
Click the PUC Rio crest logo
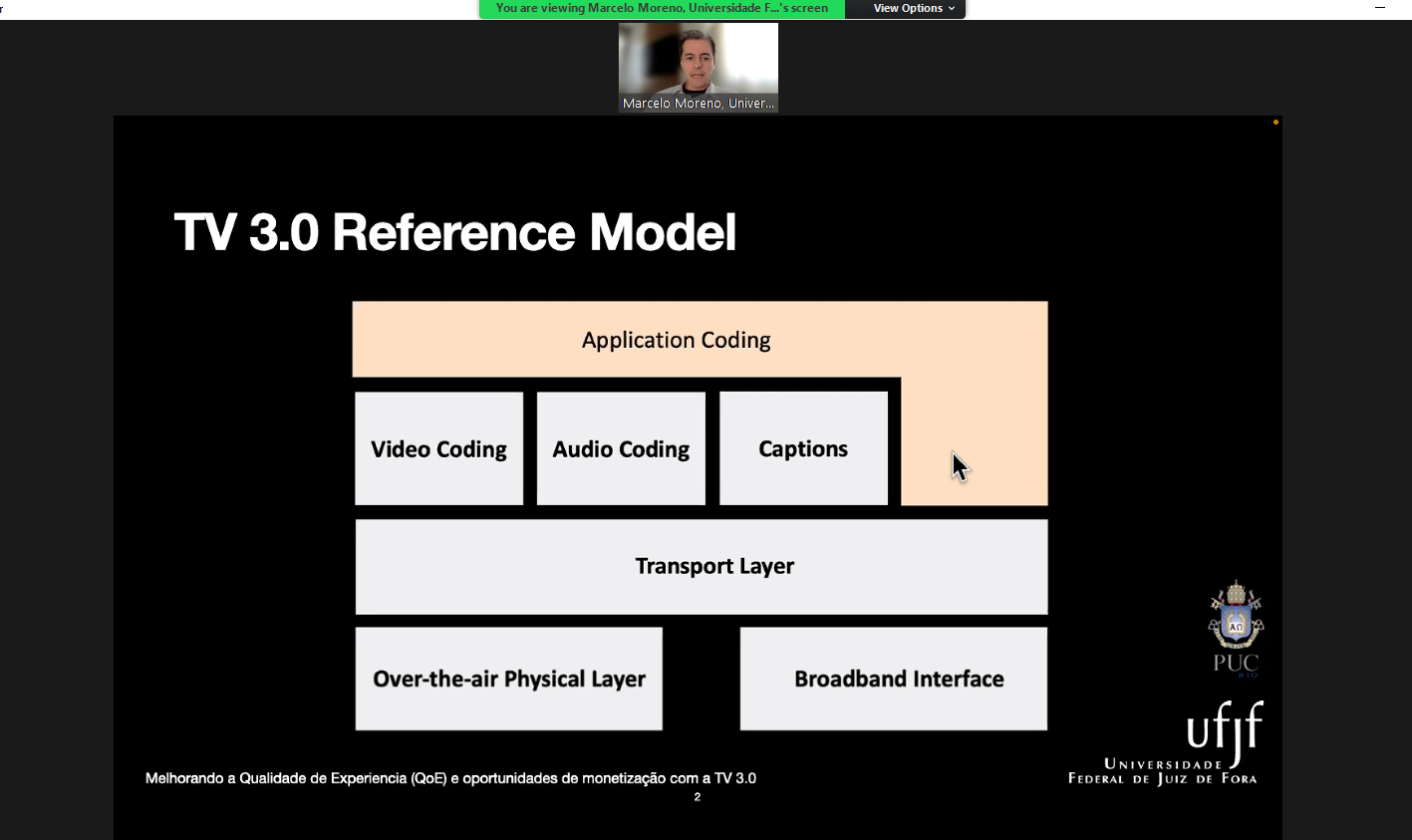[x=1236, y=629]
